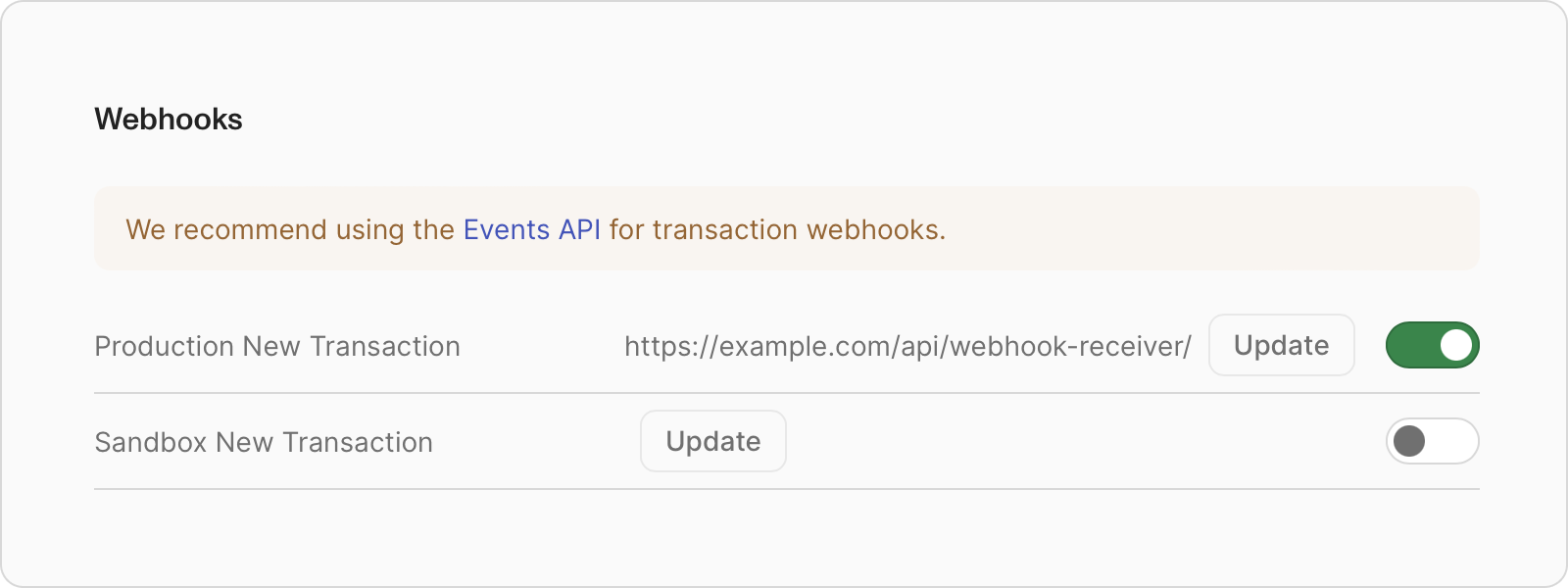Select the Production New Transaction label

[x=277, y=345]
